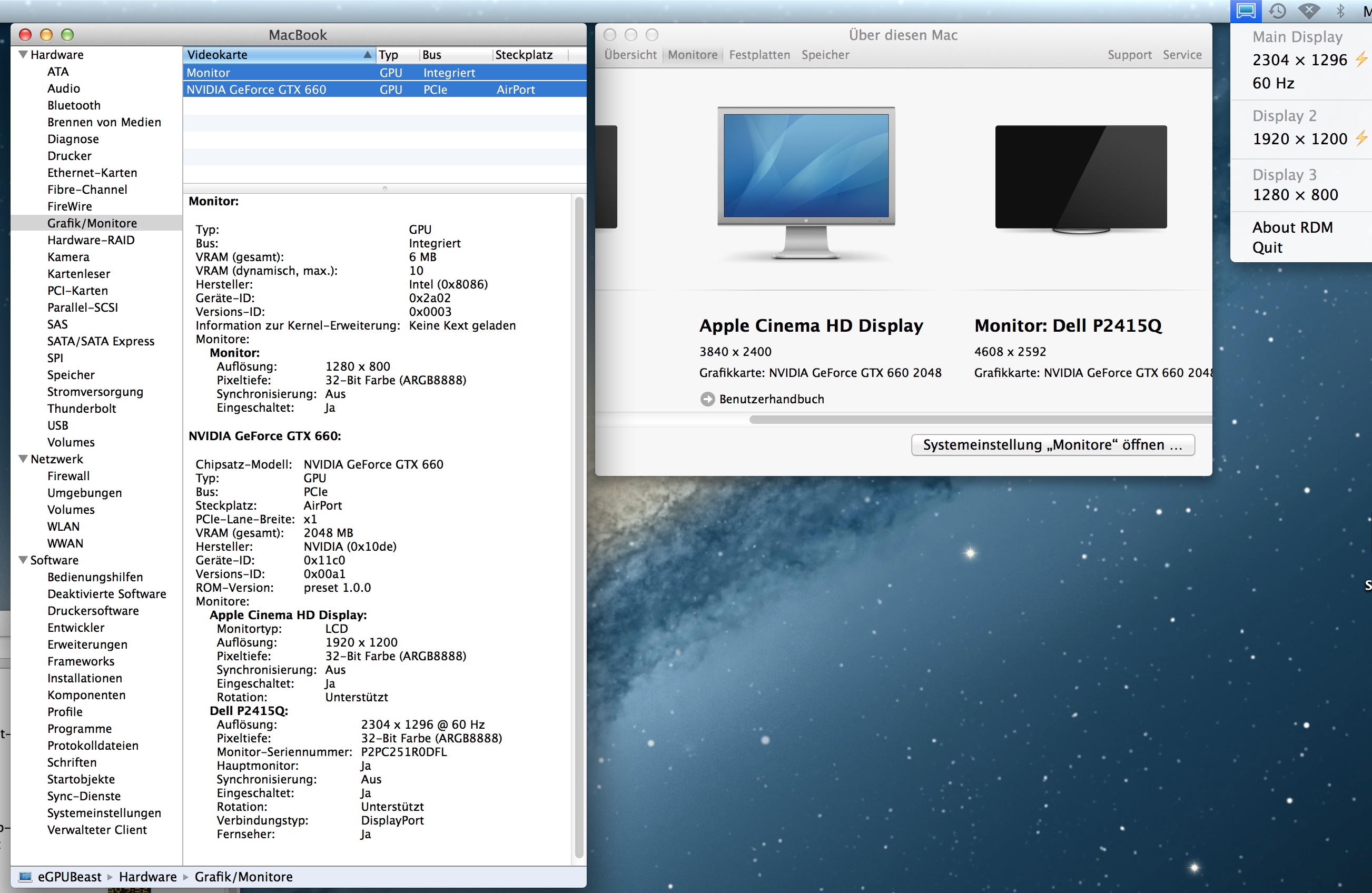
Task: Select the Apple Cinema HD Display image
Action: [x=805, y=182]
